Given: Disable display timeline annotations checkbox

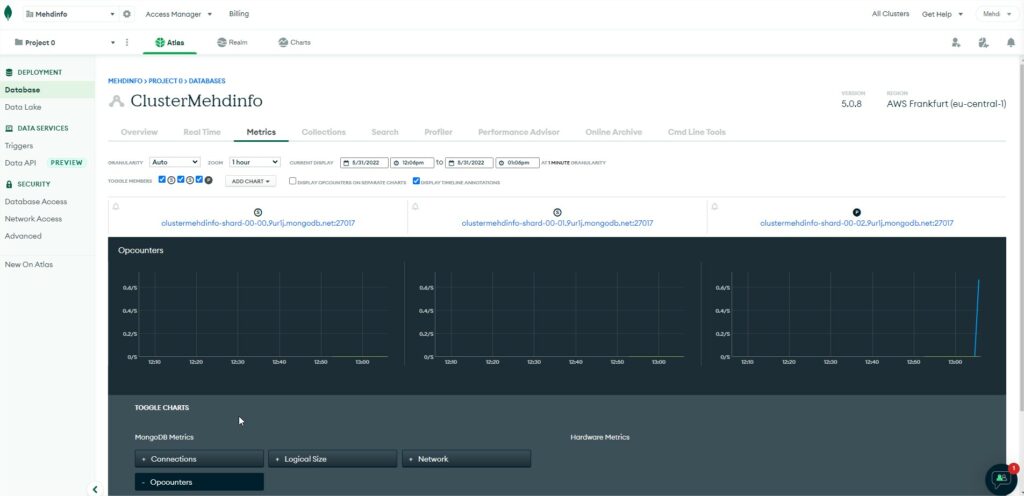Looking at the screenshot, I should [x=416, y=181].
